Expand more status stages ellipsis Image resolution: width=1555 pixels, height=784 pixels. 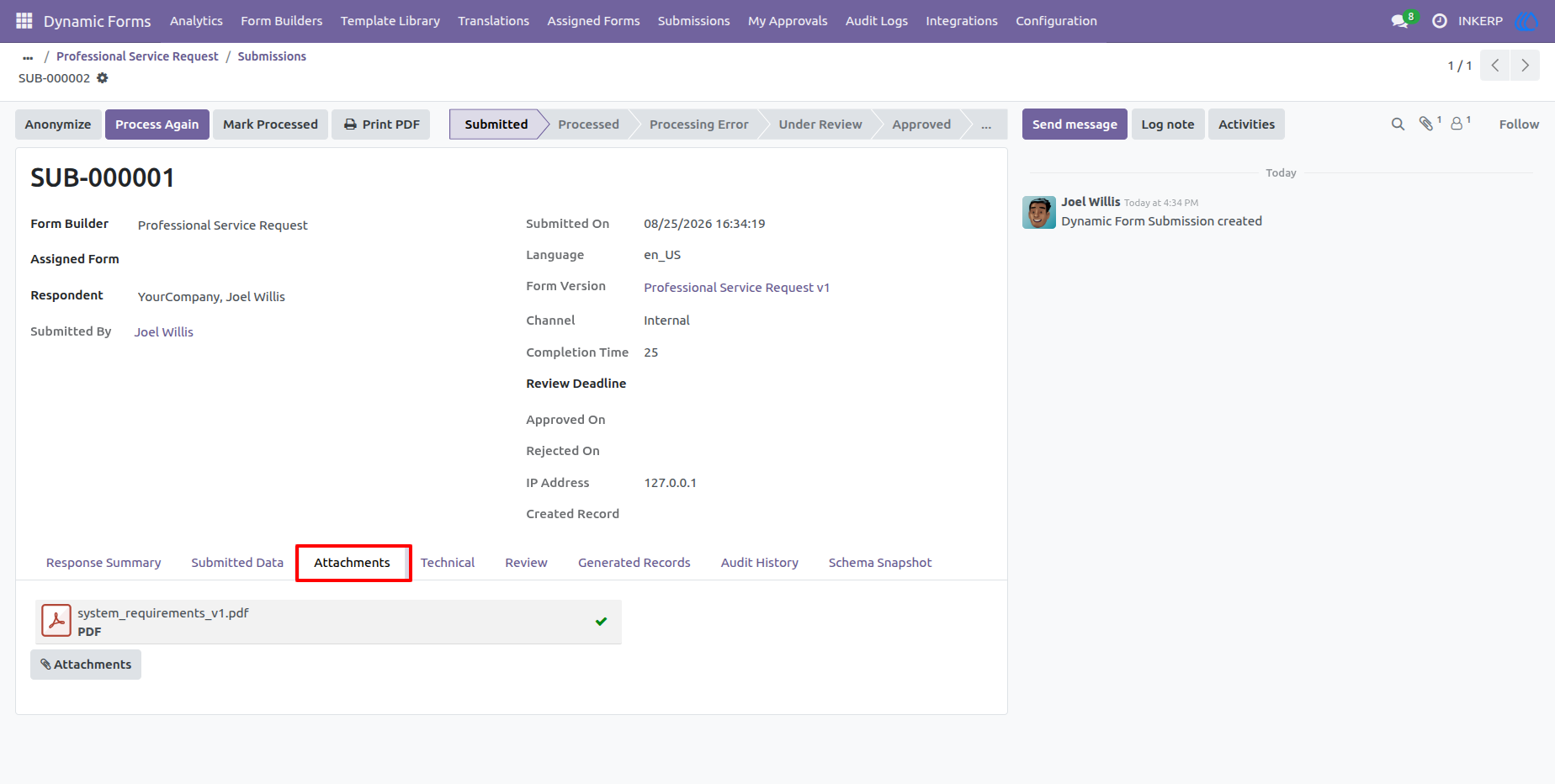pyautogui.click(x=986, y=124)
